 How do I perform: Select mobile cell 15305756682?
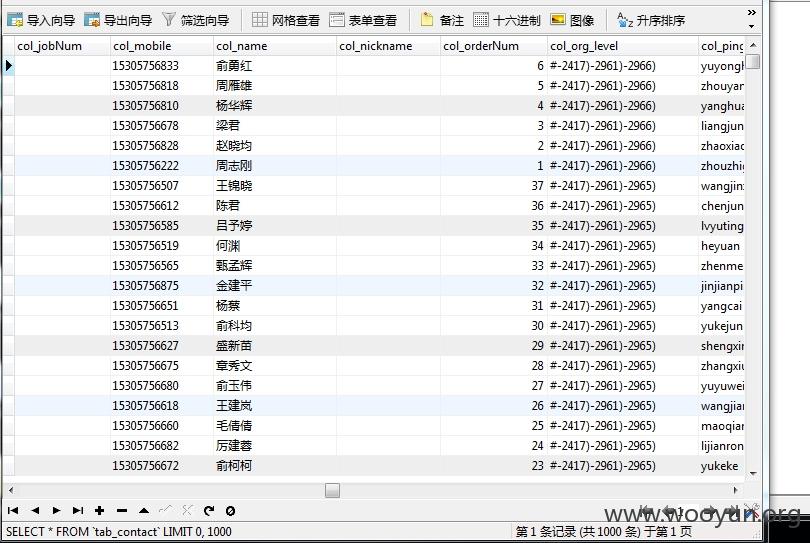coord(162,446)
